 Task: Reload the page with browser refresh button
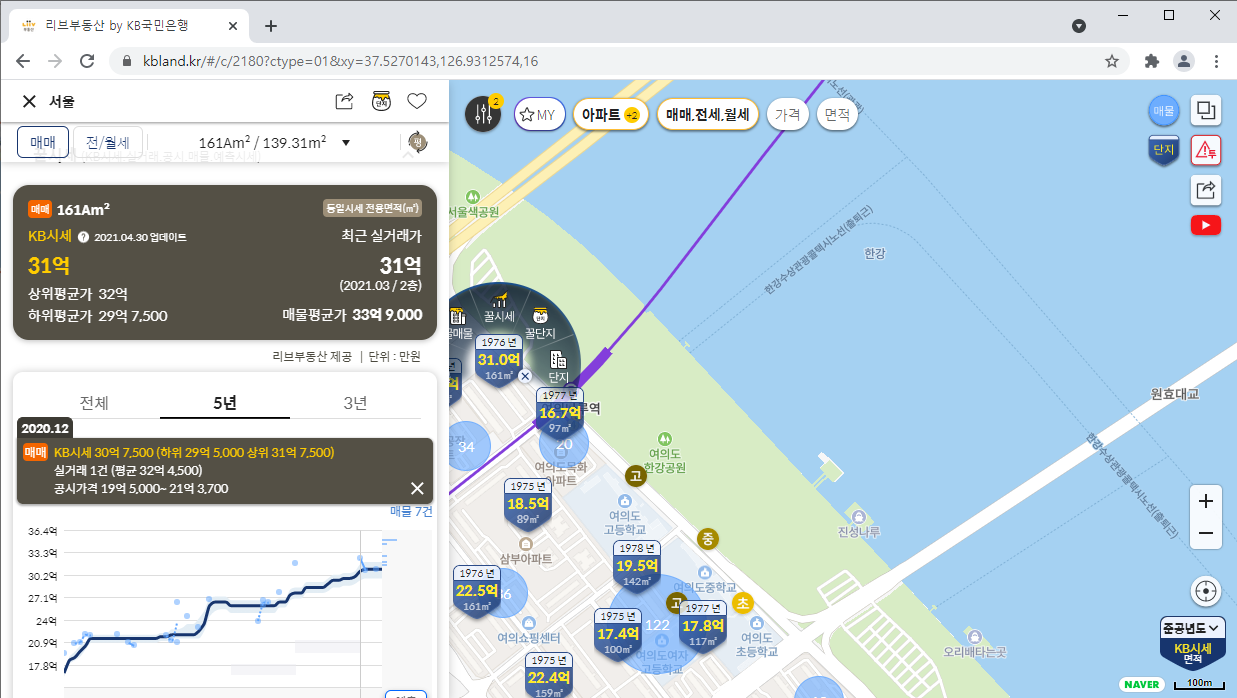click(x=87, y=61)
